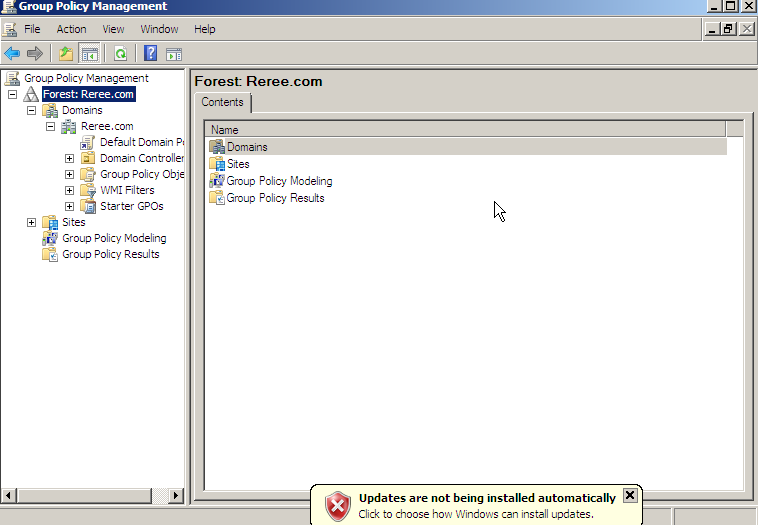The image size is (758, 525).
Task: Click the tree pane horizontal scrollbar thumb
Action: click(85, 496)
